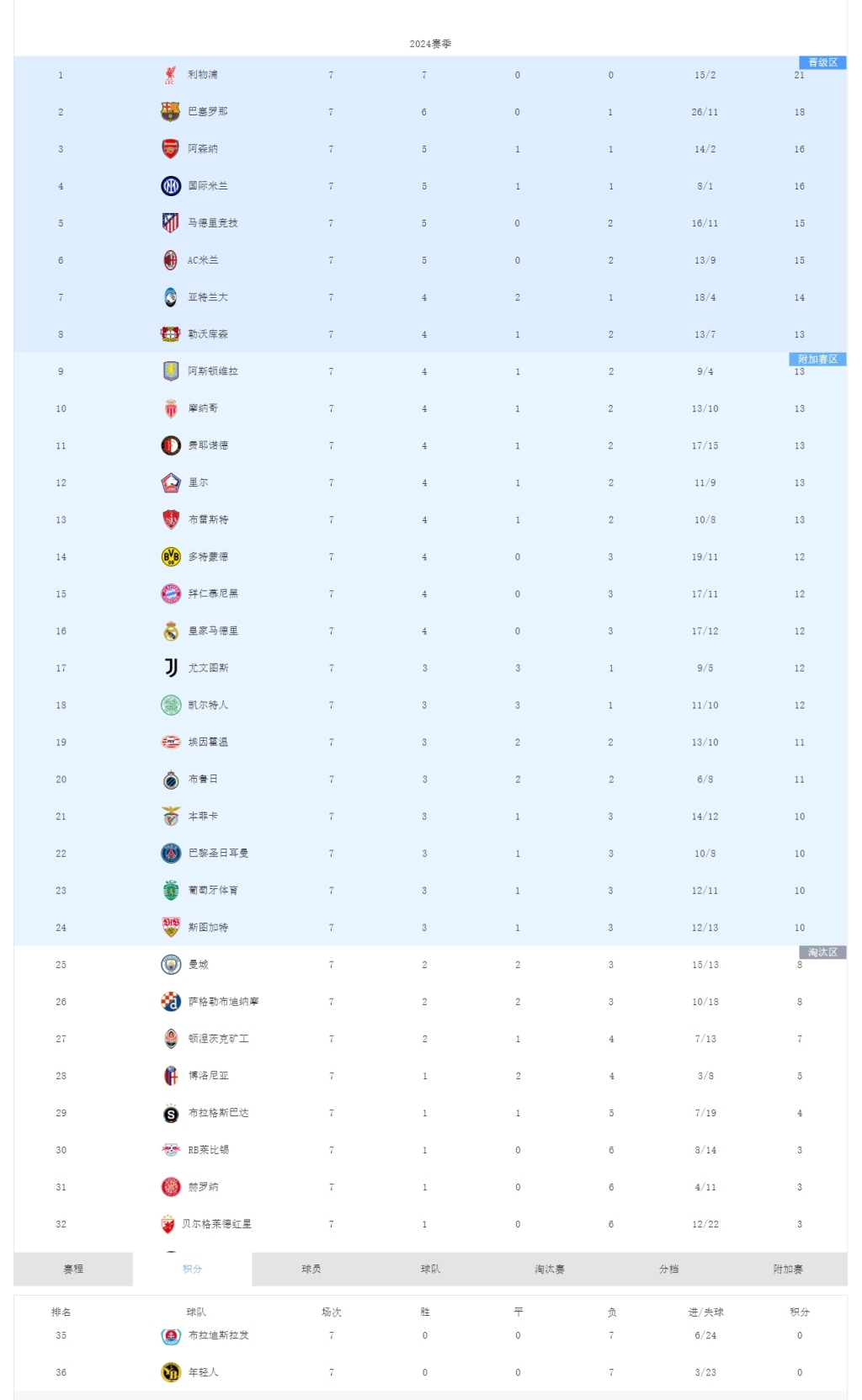Viewport: 862px width, 1400px height.
Task: Click the Paris Saint-Germain crest icon
Action: (x=171, y=853)
